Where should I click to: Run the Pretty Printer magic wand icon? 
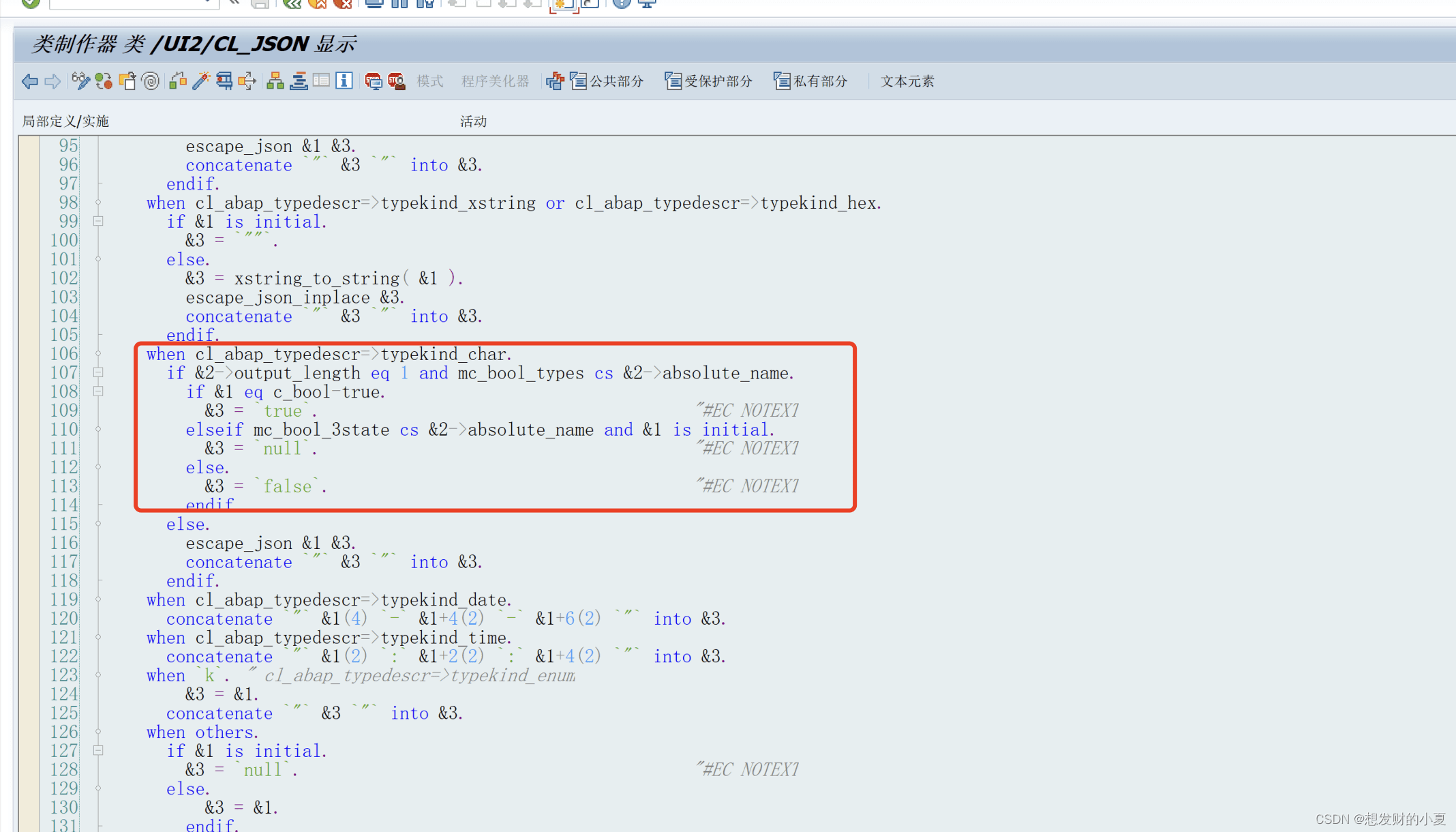pyautogui.click(x=201, y=80)
